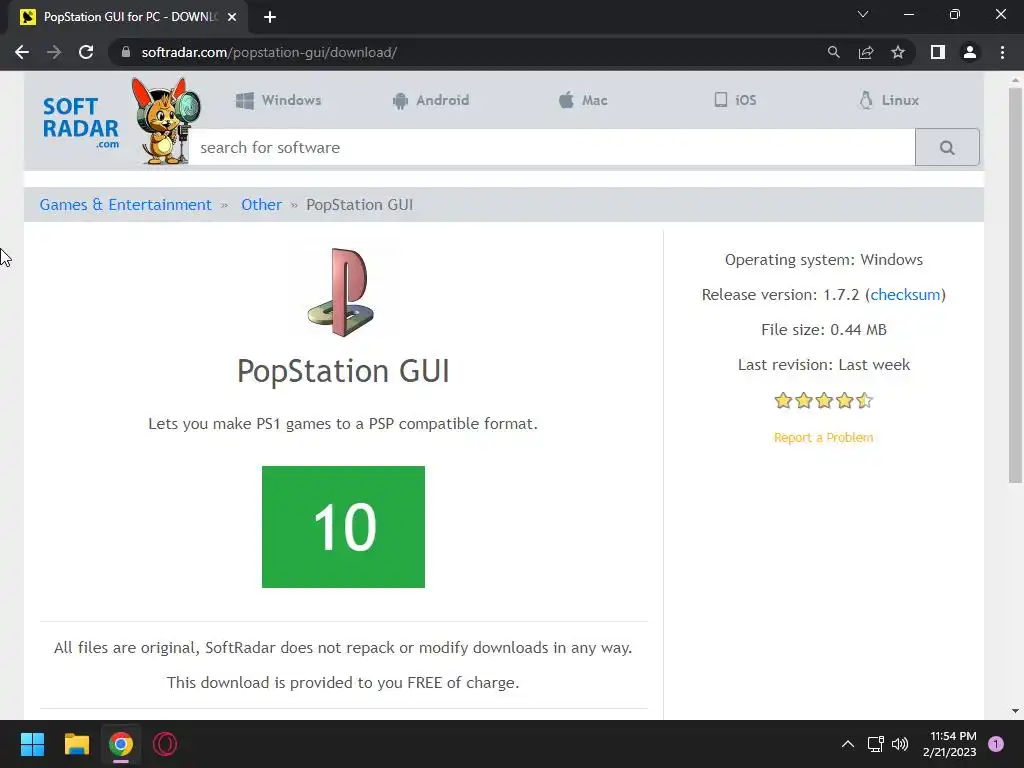
Task: Open the Chrome profile menu
Action: [x=970, y=52]
